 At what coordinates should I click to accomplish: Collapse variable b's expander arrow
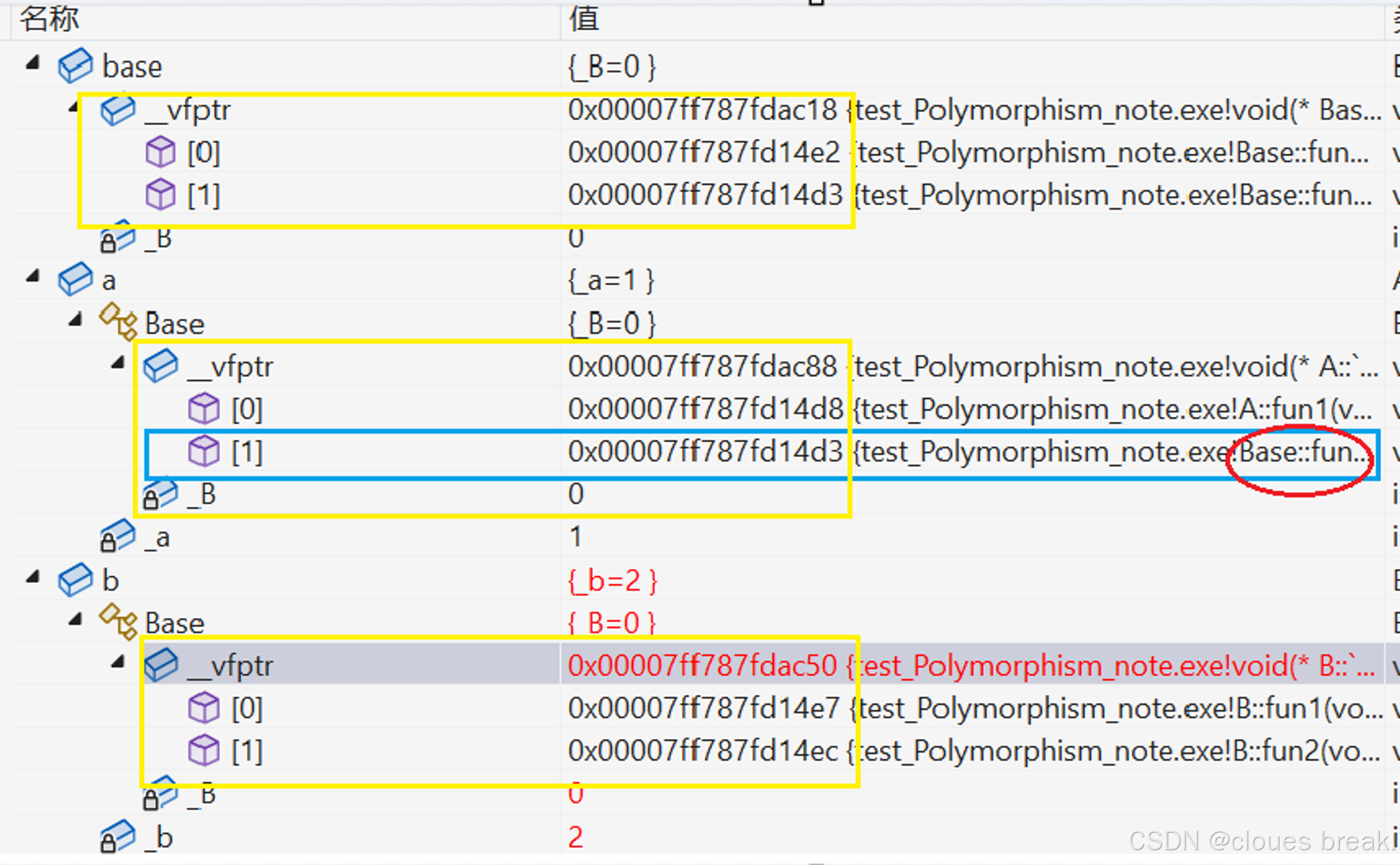tap(32, 577)
